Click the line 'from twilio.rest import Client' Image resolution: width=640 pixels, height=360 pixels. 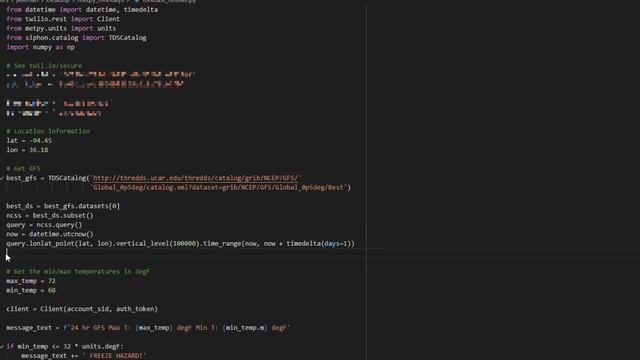(63, 19)
